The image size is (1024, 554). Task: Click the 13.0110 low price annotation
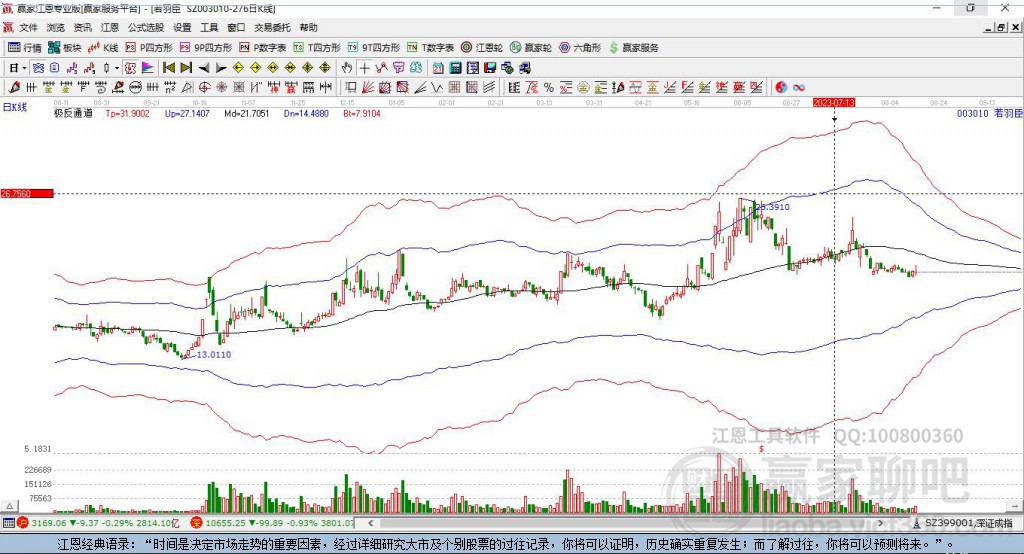click(214, 355)
